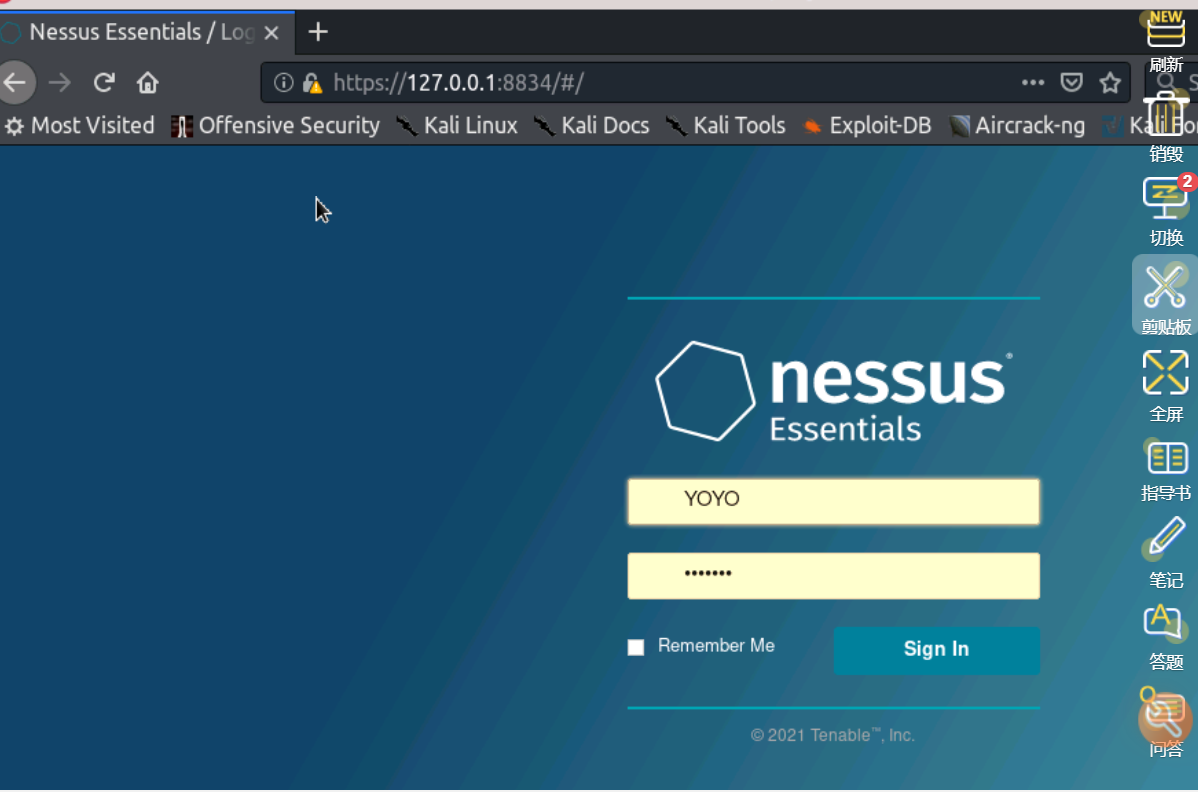Open the Exploit-DB bookmark

click(867, 125)
